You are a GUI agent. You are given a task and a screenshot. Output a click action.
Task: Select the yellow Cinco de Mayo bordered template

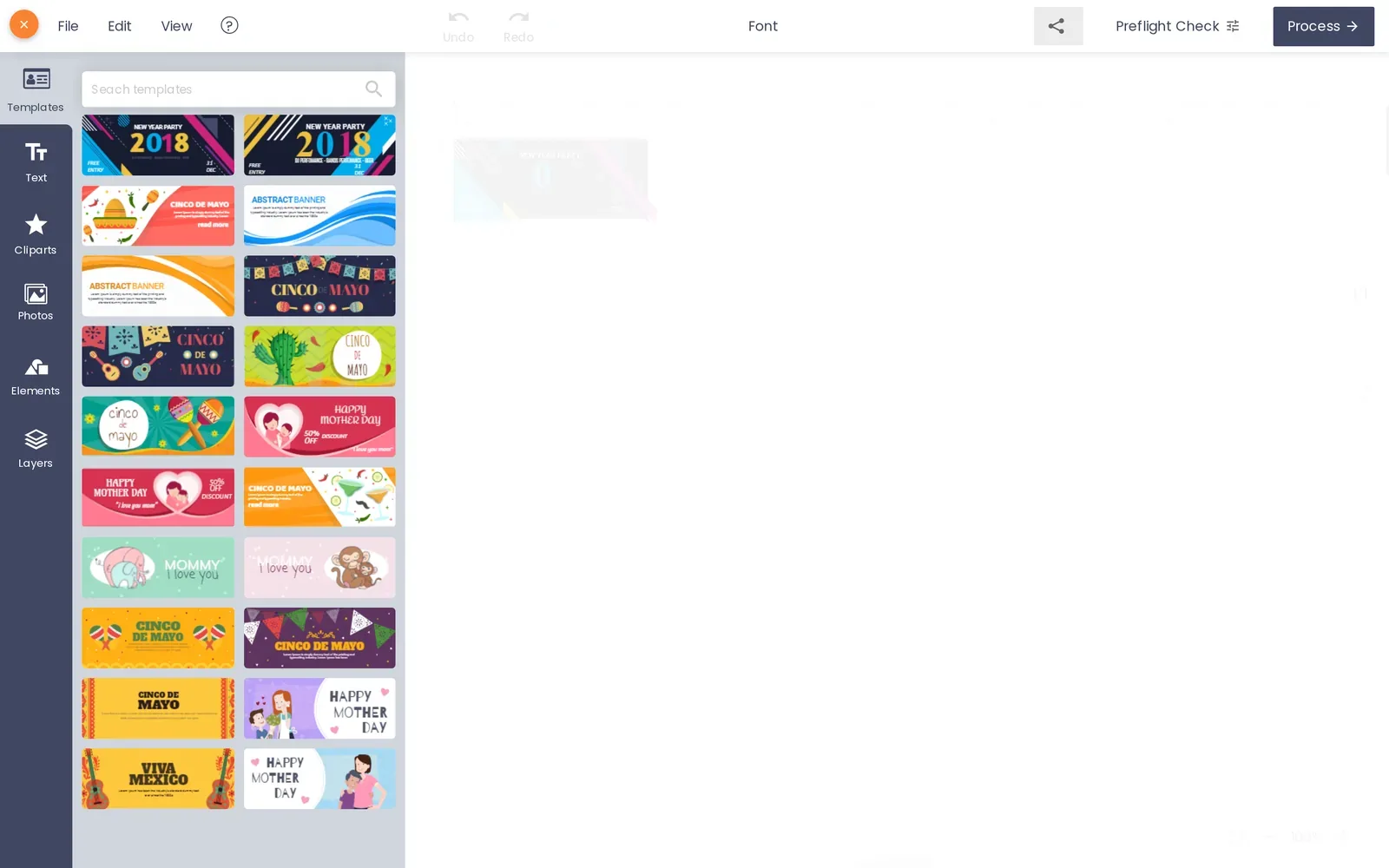158,708
